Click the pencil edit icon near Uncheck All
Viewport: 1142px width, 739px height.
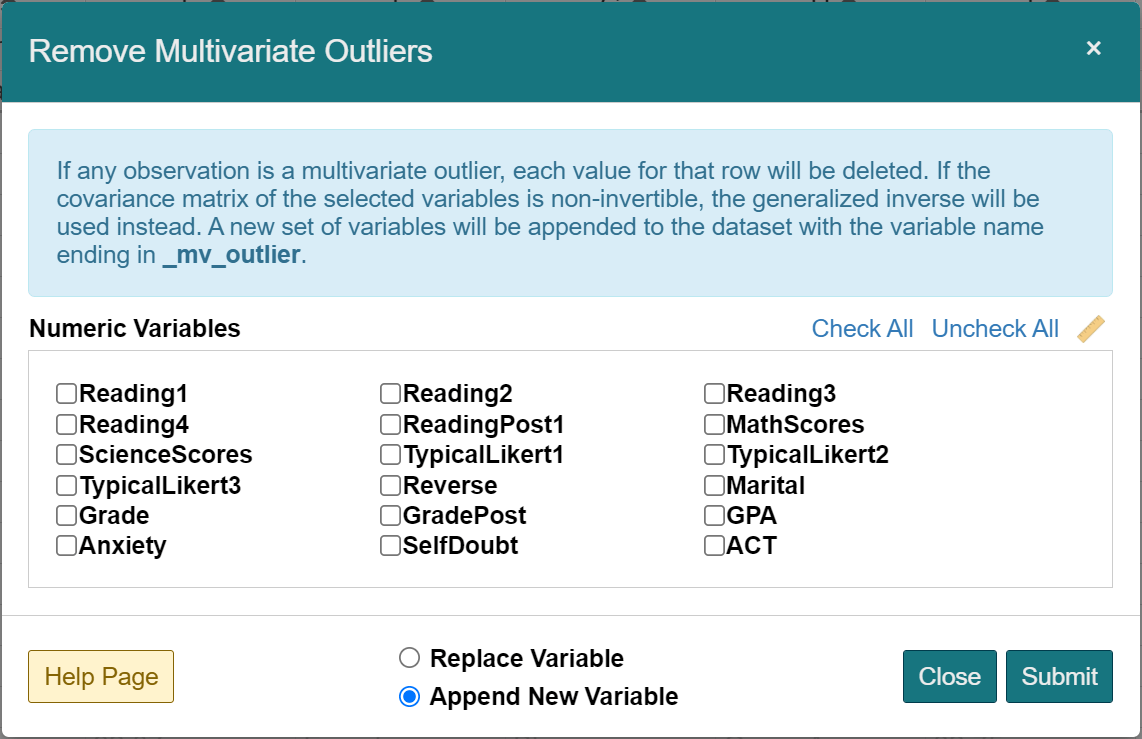(x=1092, y=328)
